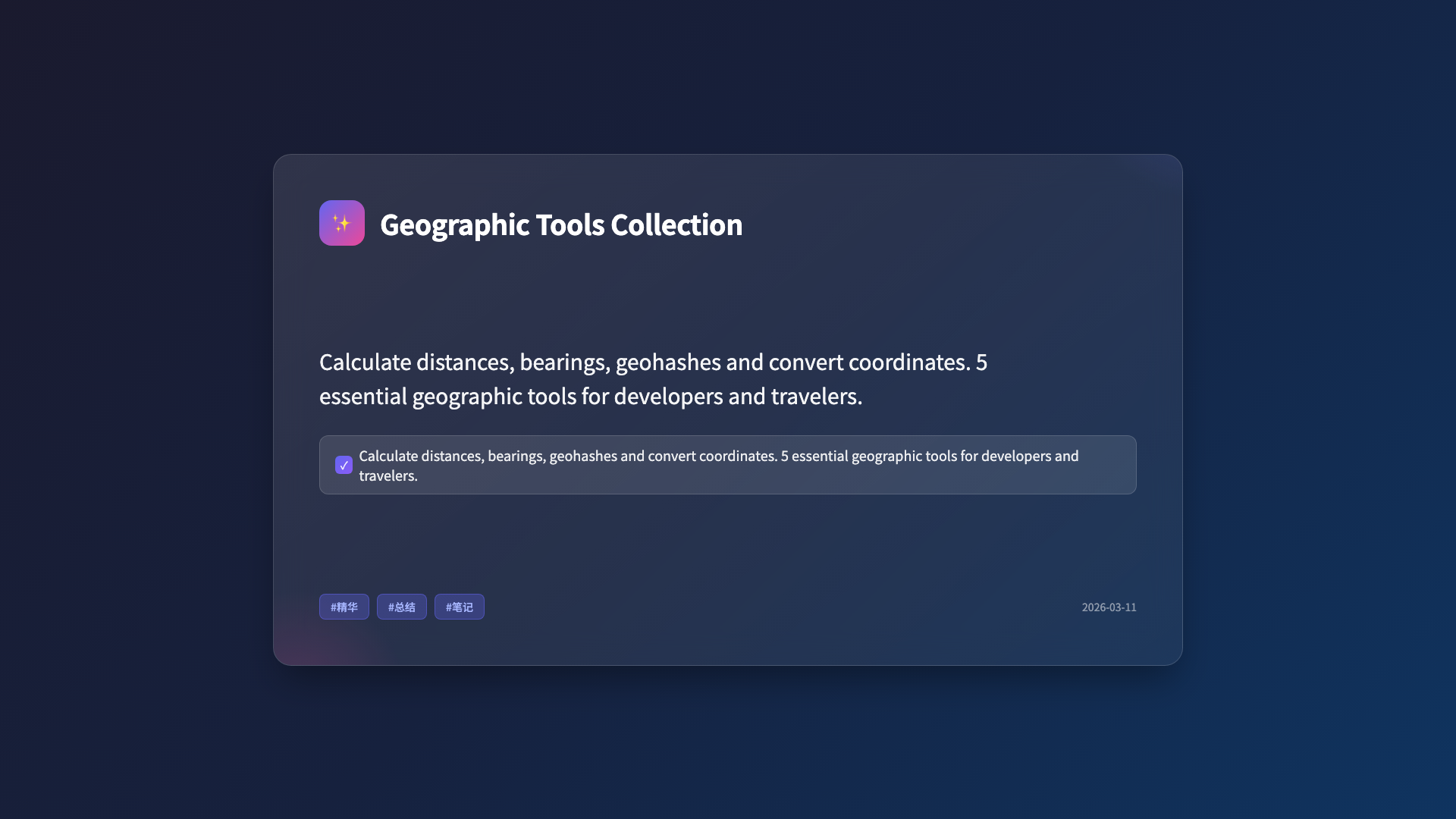Toggle the purple checkmark checkbox
Image resolution: width=1456 pixels, height=819 pixels.
[x=344, y=465]
